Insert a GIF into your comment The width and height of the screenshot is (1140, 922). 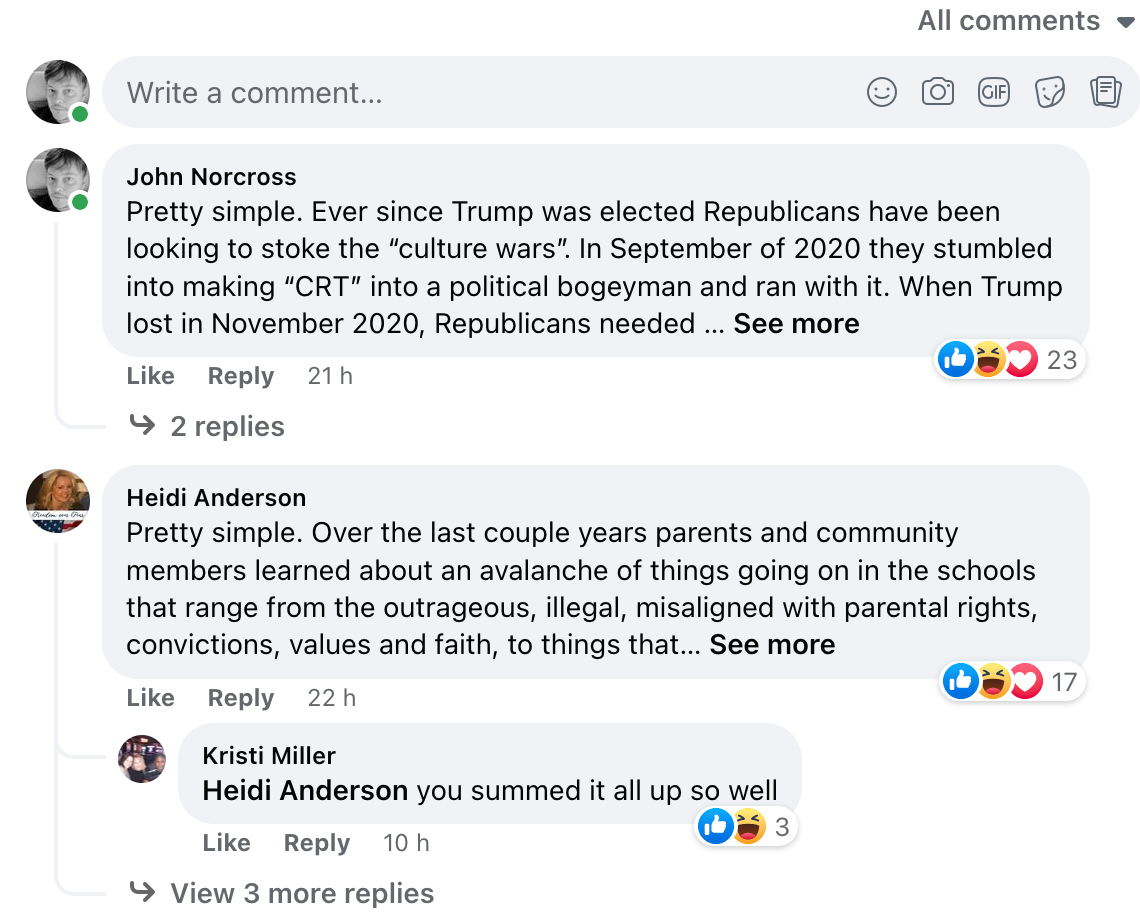pyautogui.click(x=993, y=92)
